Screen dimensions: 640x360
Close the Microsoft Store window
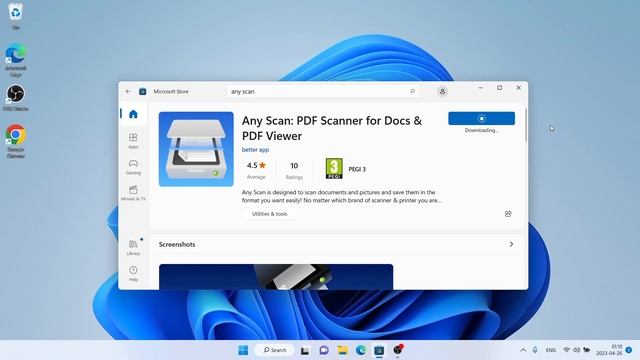[x=518, y=88]
